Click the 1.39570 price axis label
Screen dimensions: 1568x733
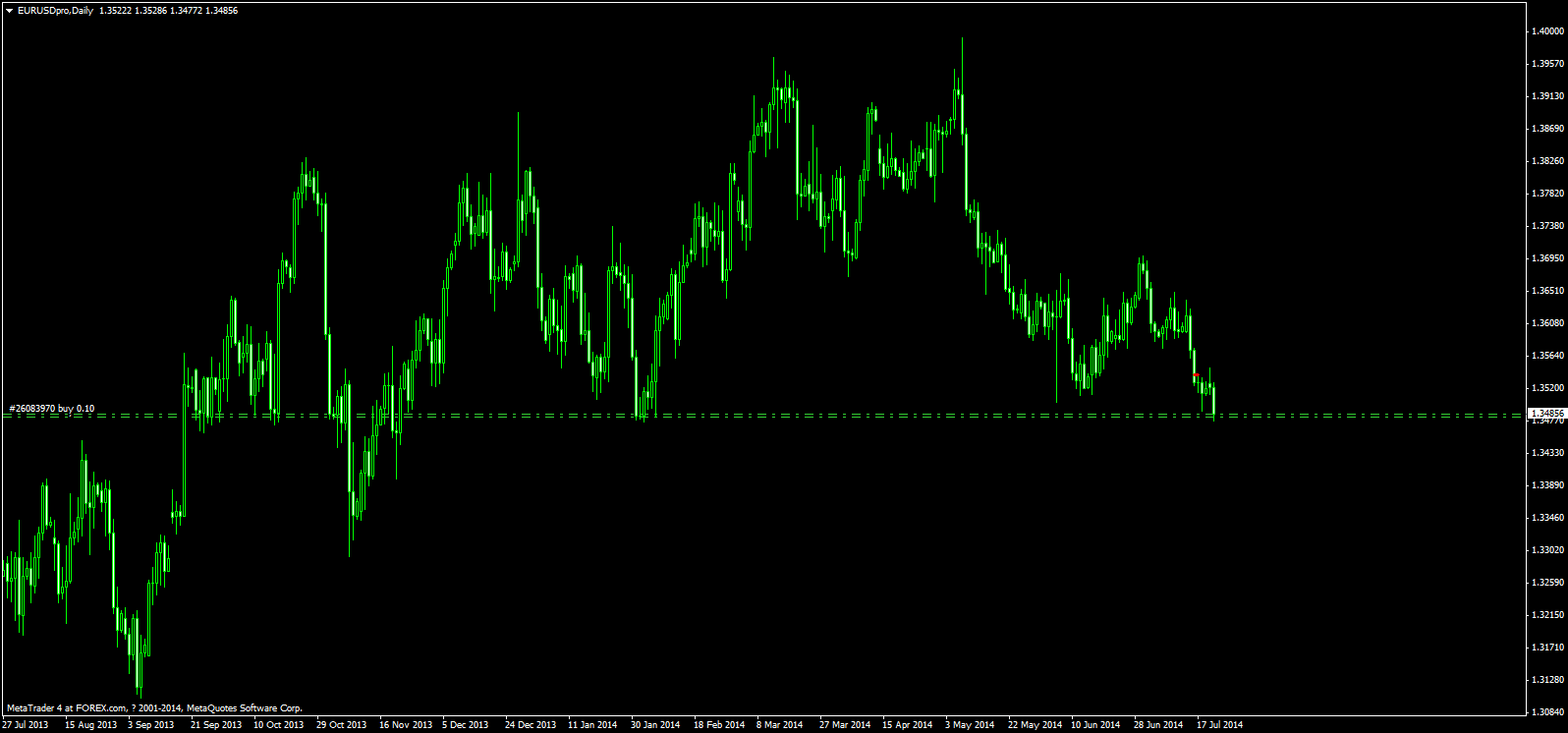pos(1547,64)
